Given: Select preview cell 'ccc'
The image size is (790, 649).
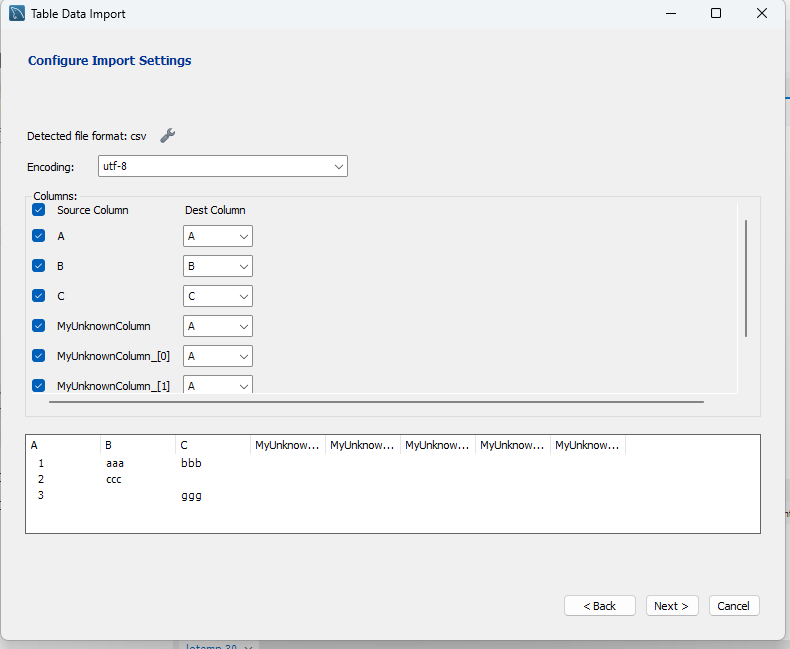Looking at the screenshot, I should (x=114, y=479).
